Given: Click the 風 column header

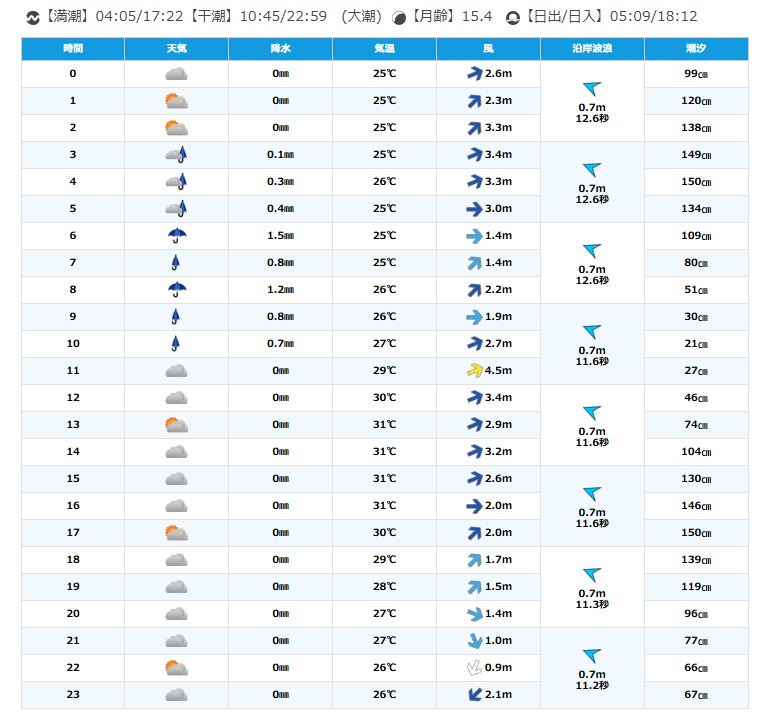Looking at the screenshot, I should tap(488, 49).
